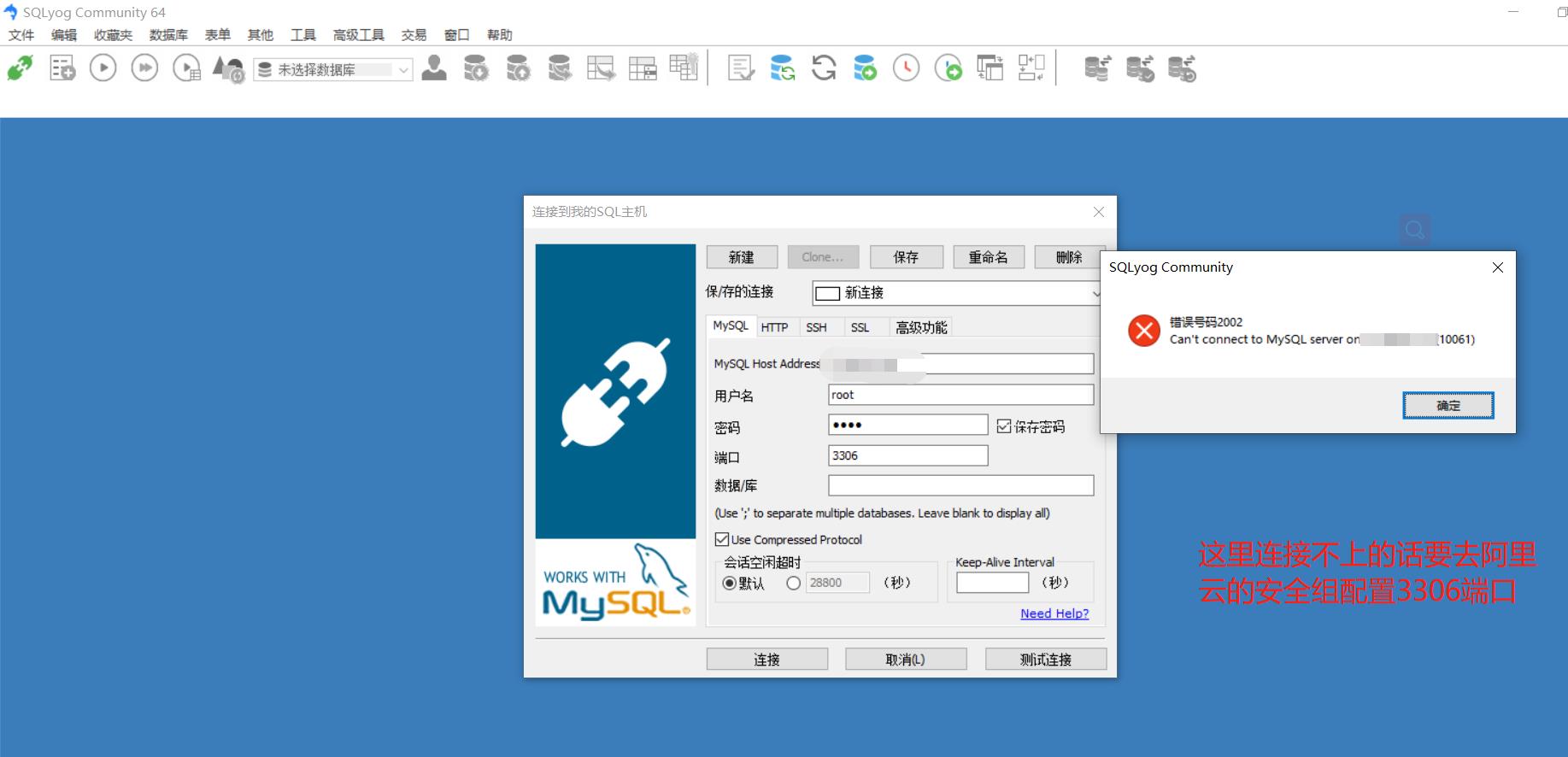Screen dimensions: 1568x757
Task: Click the 重命名 button
Action: tap(989, 257)
